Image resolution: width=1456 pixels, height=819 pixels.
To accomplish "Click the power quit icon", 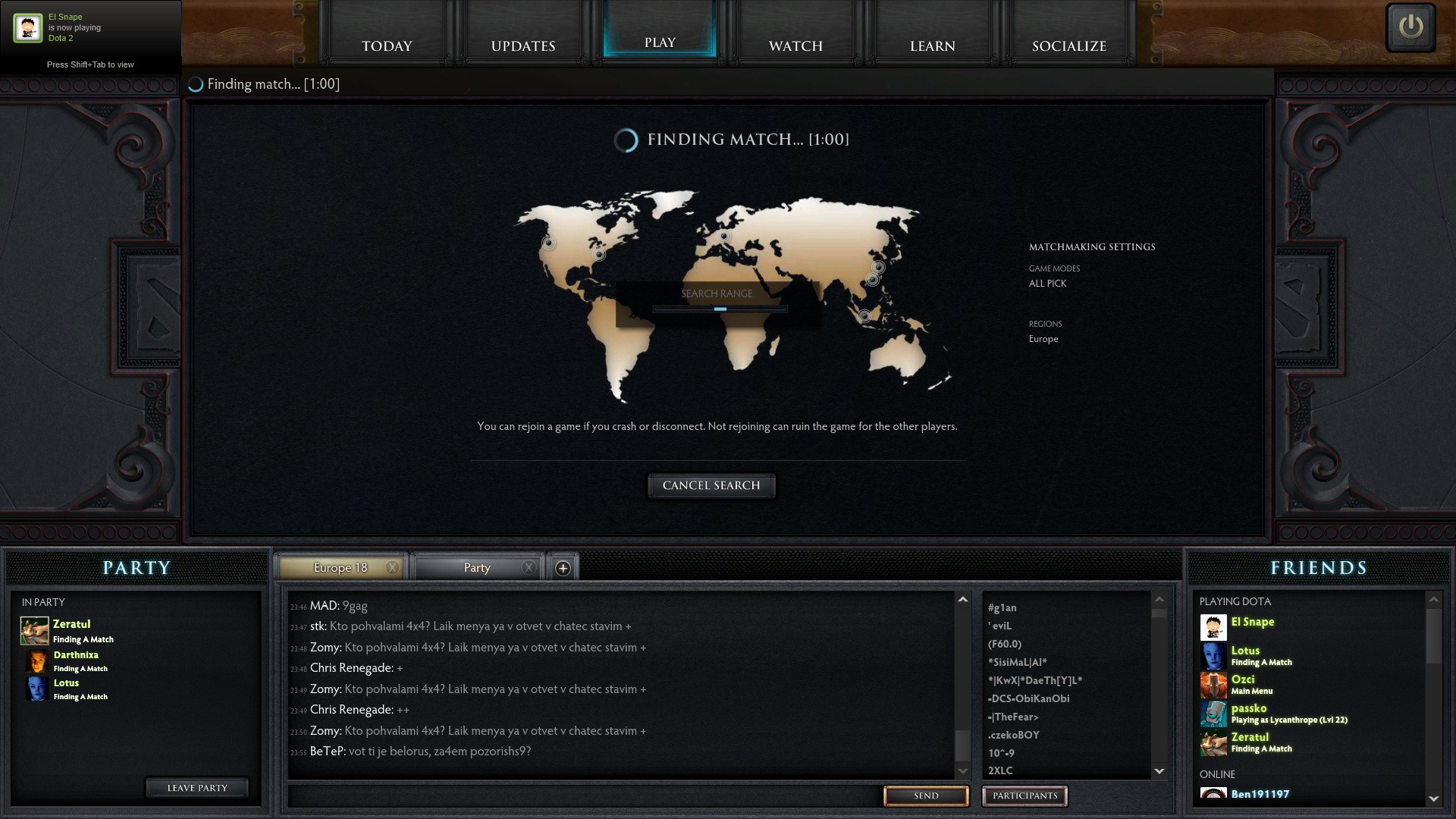I will [x=1410, y=27].
